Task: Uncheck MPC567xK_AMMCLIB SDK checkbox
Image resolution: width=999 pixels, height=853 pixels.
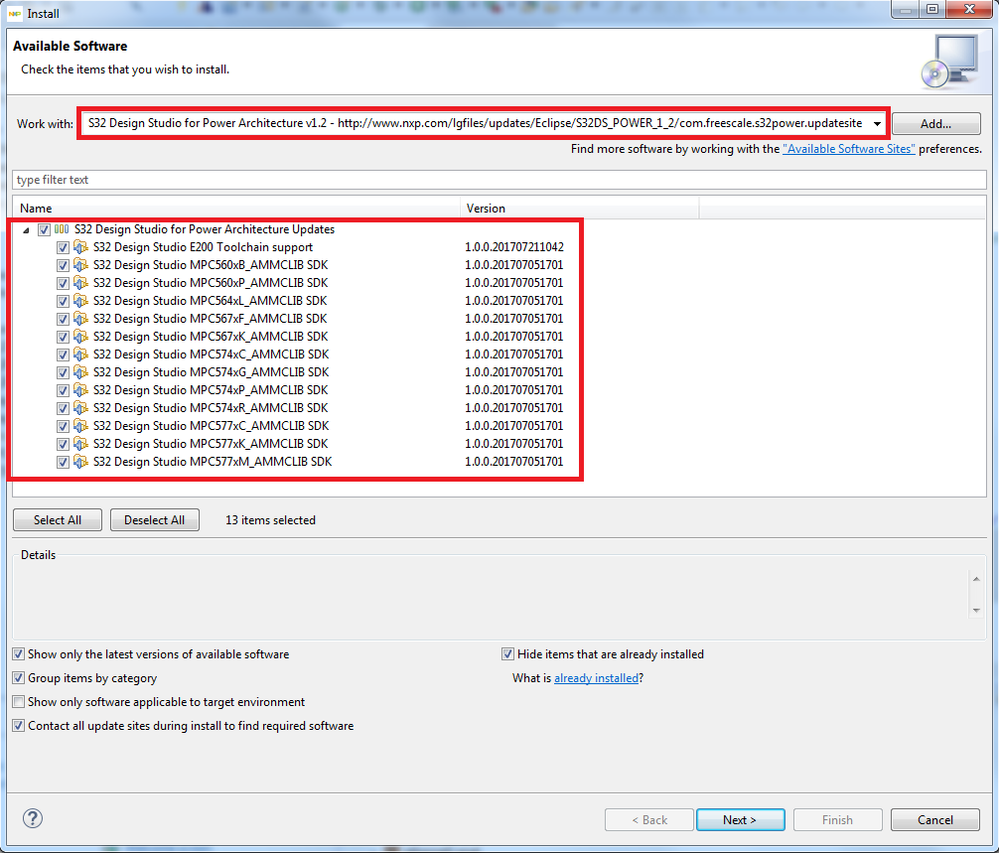Action: click(62, 337)
